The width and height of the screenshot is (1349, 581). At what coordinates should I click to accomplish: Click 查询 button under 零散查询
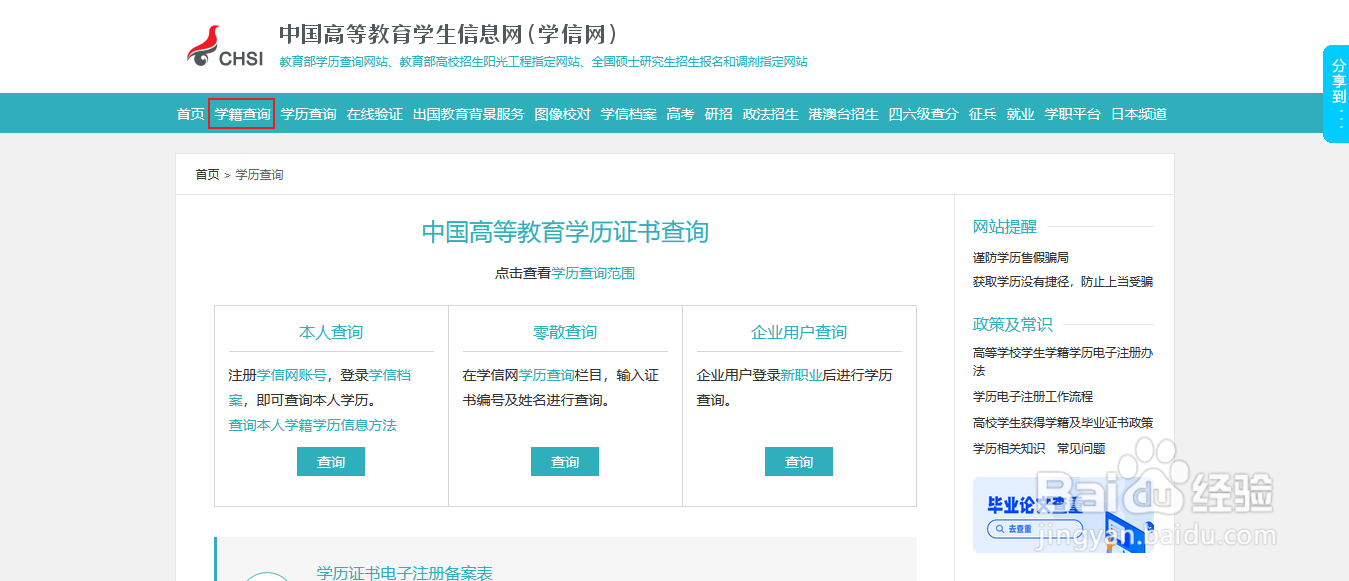coord(565,462)
